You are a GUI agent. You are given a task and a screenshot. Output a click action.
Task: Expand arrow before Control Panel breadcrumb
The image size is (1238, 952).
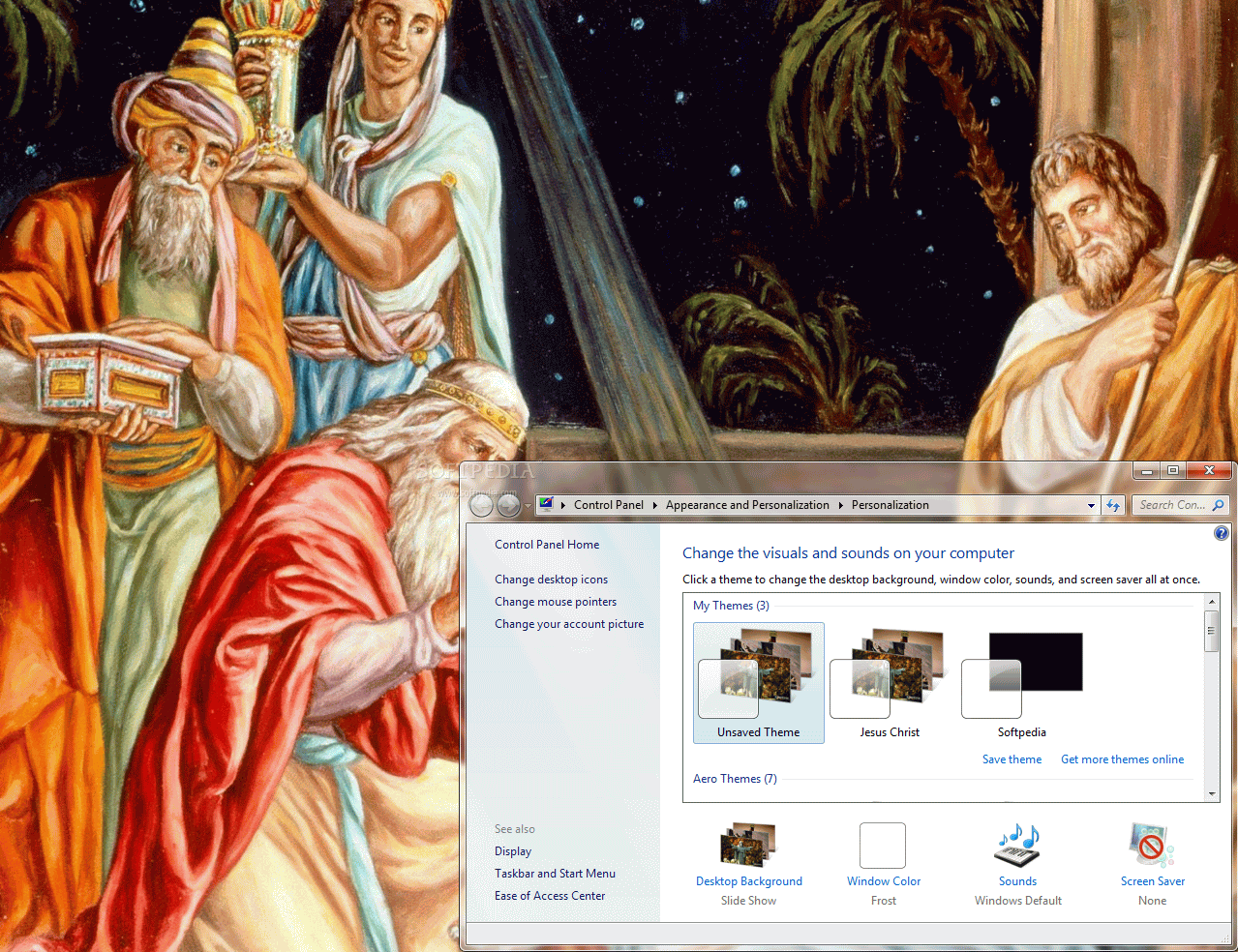562,505
